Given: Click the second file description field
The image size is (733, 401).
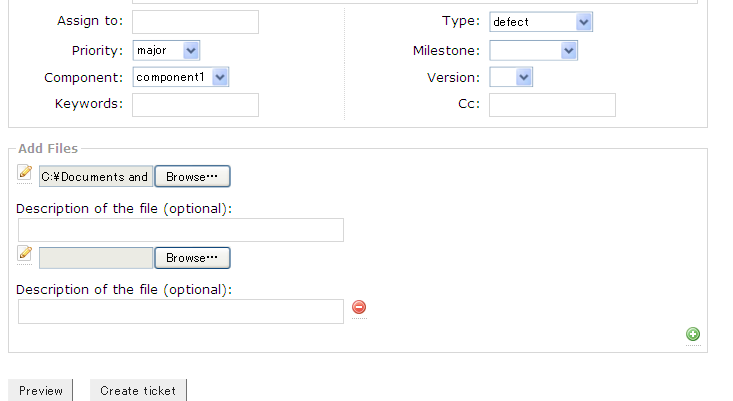Looking at the screenshot, I should 181,312.
